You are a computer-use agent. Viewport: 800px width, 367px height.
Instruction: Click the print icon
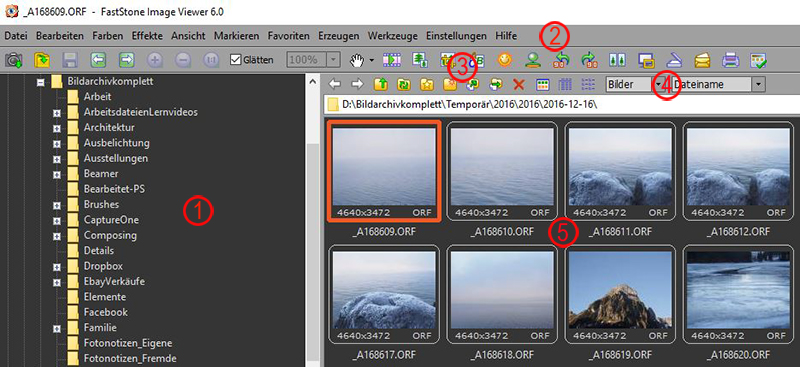click(x=731, y=60)
